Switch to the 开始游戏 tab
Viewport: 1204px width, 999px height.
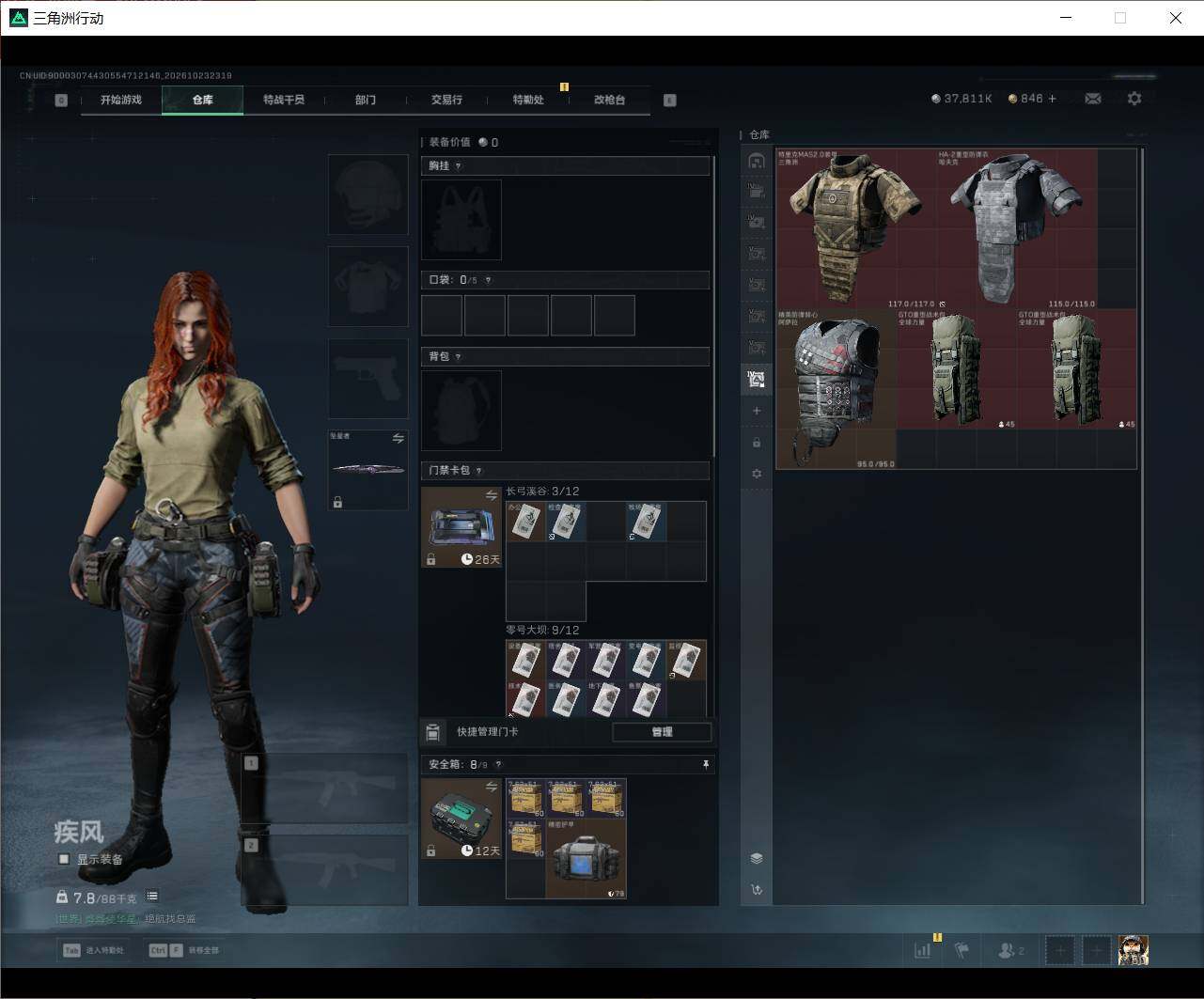pos(121,100)
